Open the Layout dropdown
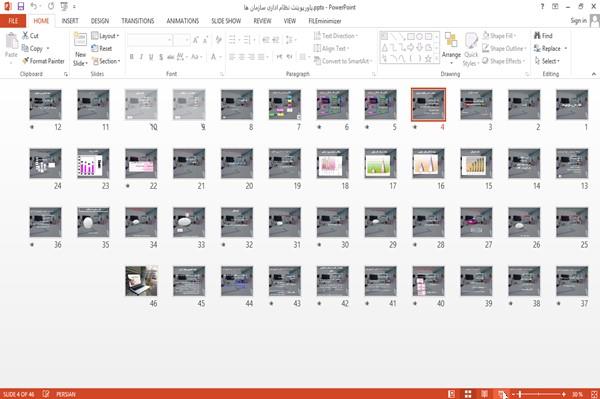 (105, 36)
